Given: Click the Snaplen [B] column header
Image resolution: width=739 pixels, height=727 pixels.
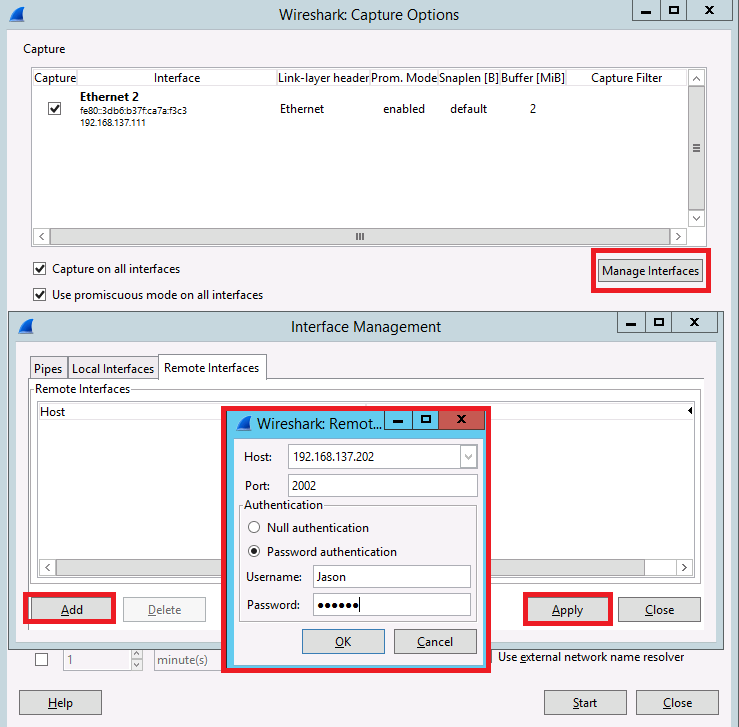Looking at the screenshot, I should (x=468, y=78).
